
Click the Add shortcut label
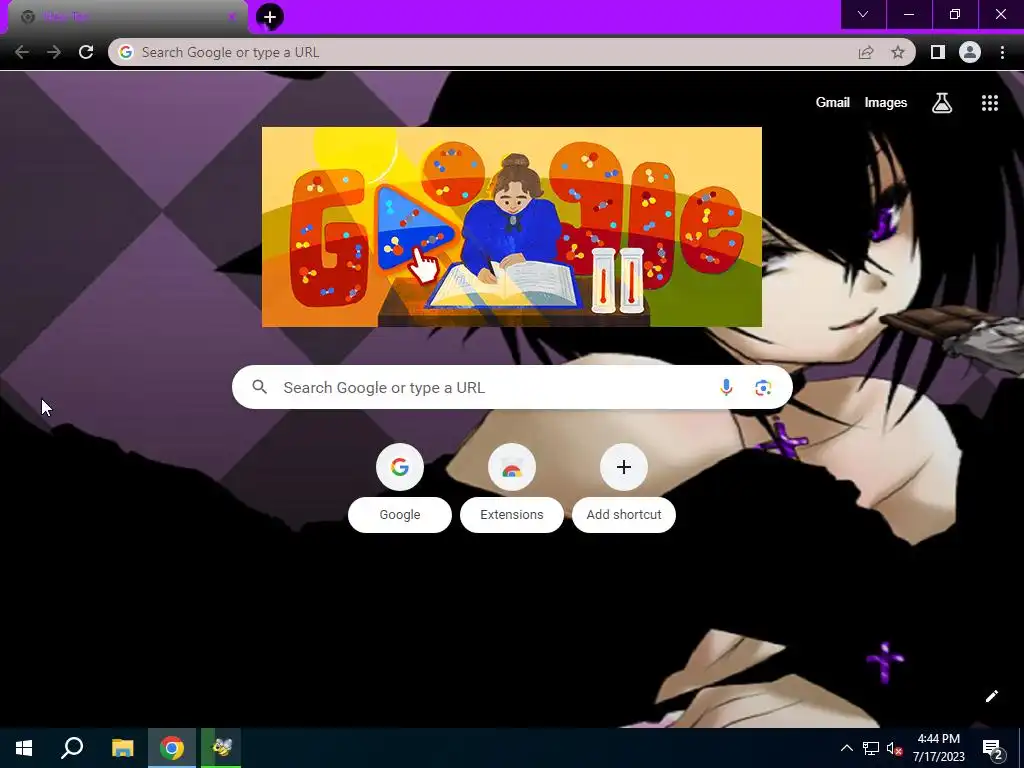(x=624, y=515)
